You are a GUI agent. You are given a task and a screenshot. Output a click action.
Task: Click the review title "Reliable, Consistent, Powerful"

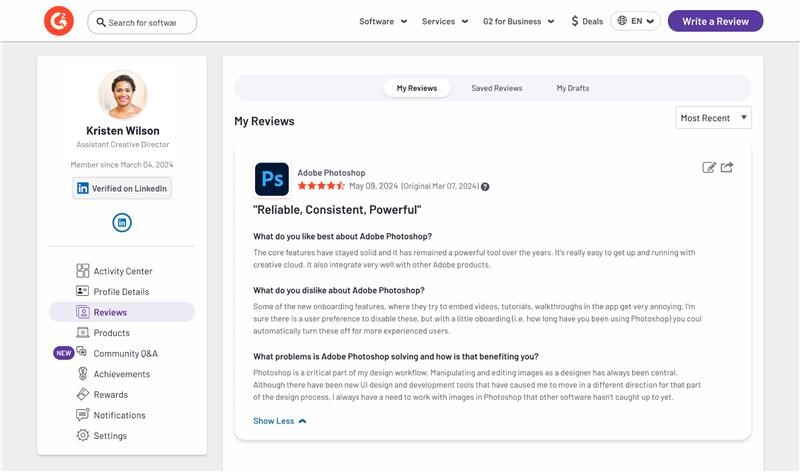point(337,210)
